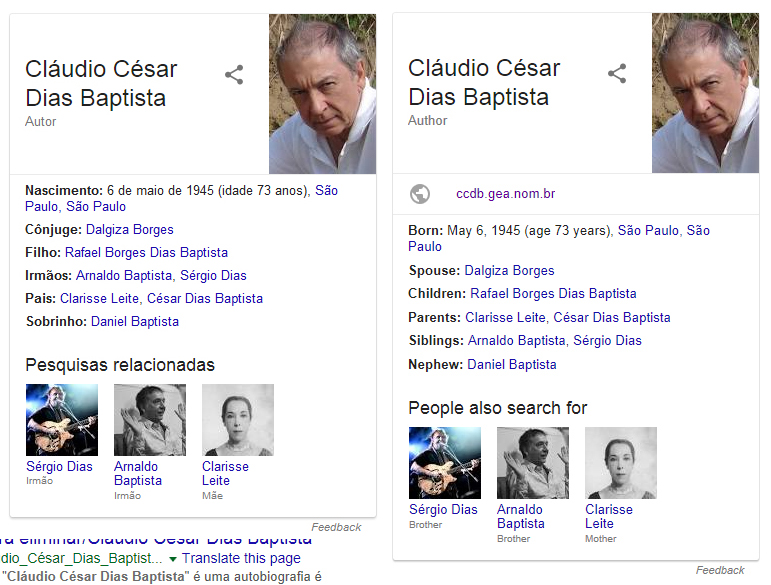The width and height of the screenshot is (771, 585).
Task: Click the Daniel Baptista link beside "Sobrinho"
Action: pos(135,322)
